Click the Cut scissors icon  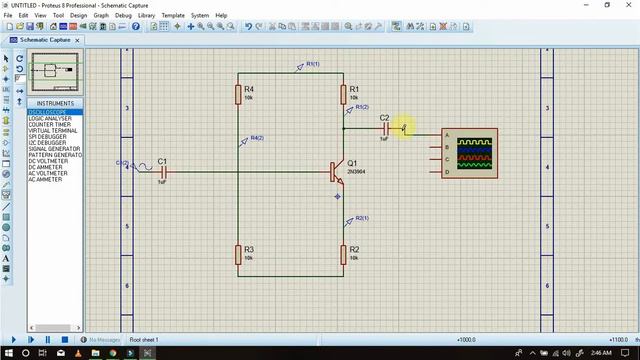272,27
